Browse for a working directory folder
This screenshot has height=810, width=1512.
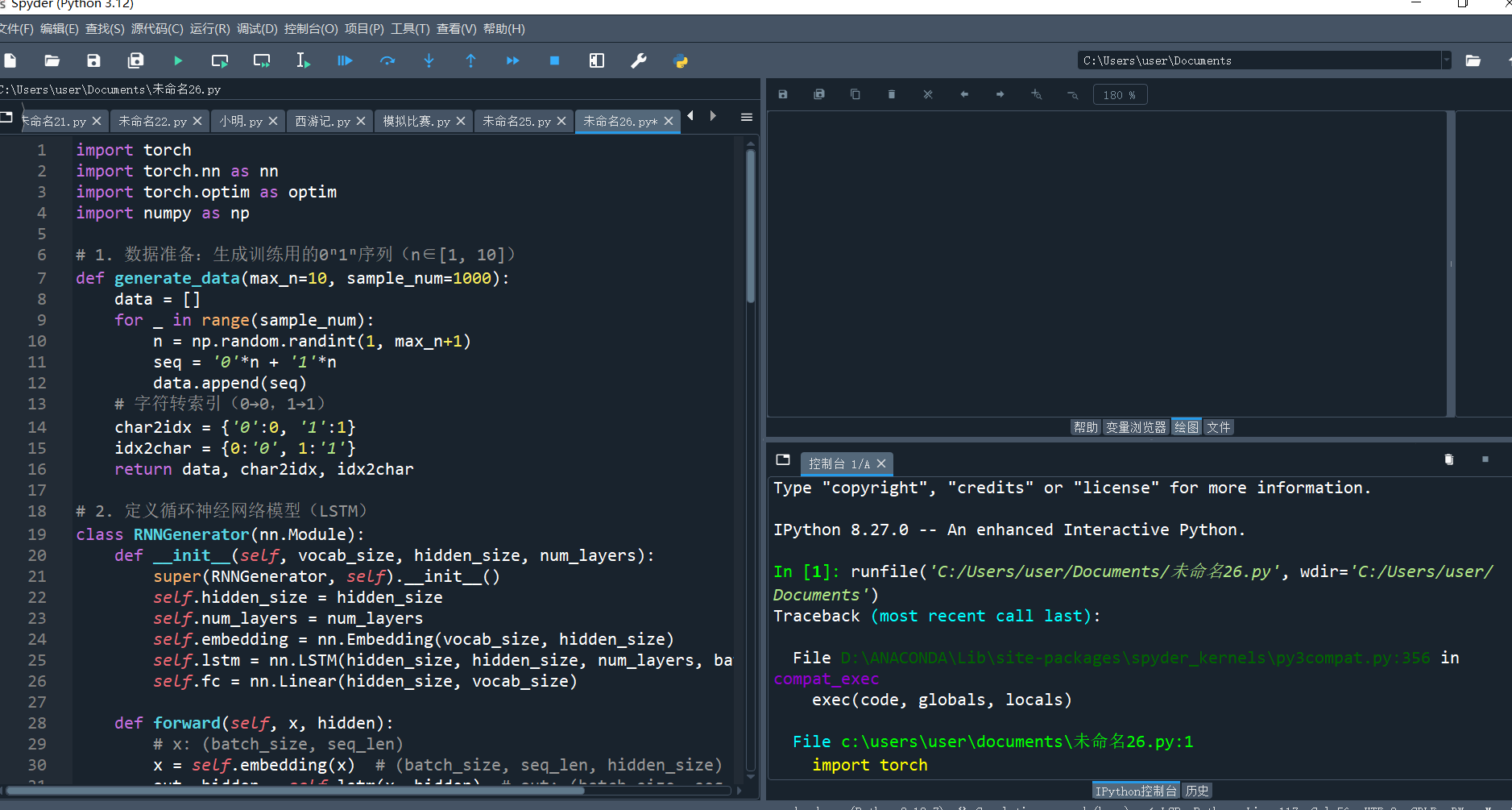(x=1473, y=60)
